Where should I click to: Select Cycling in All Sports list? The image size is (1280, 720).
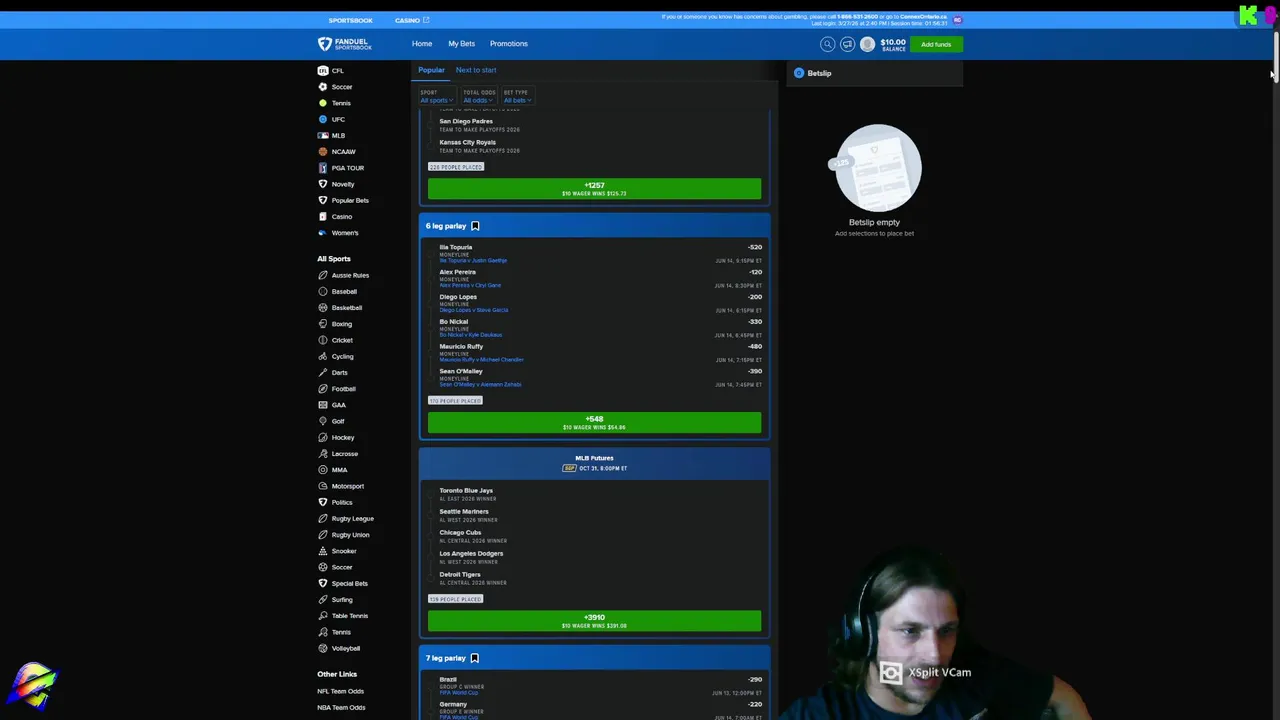(x=342, y=356)
